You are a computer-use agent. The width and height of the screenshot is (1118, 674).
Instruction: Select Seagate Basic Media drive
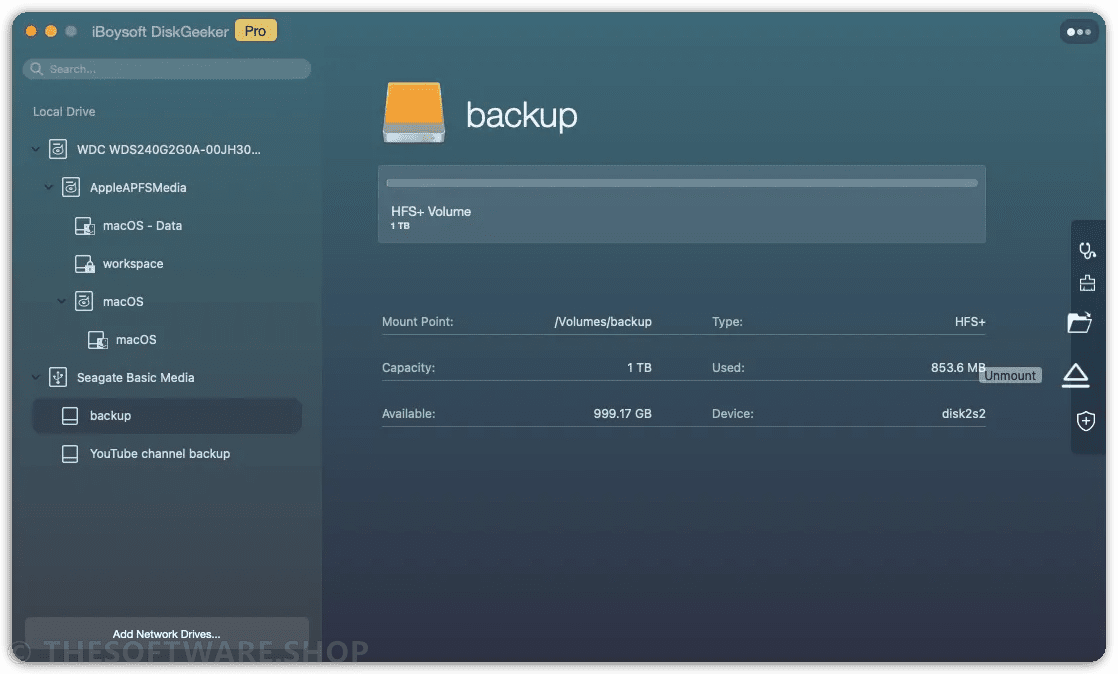pyautogui.click(x=135, y=377)
